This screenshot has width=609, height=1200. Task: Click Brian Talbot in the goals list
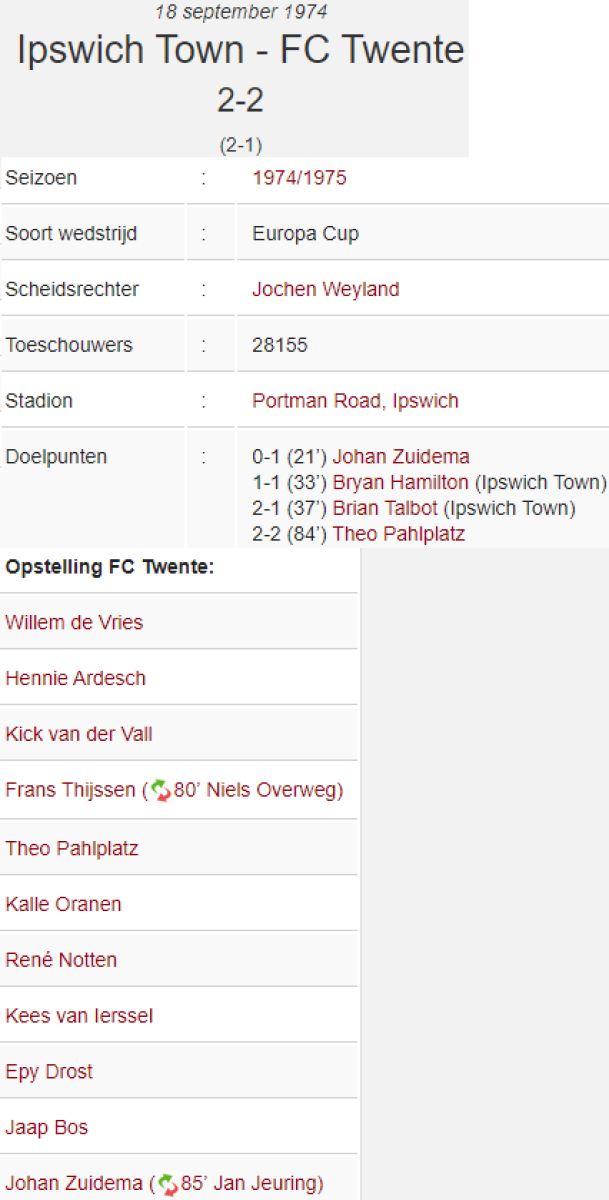pos(385,508)
